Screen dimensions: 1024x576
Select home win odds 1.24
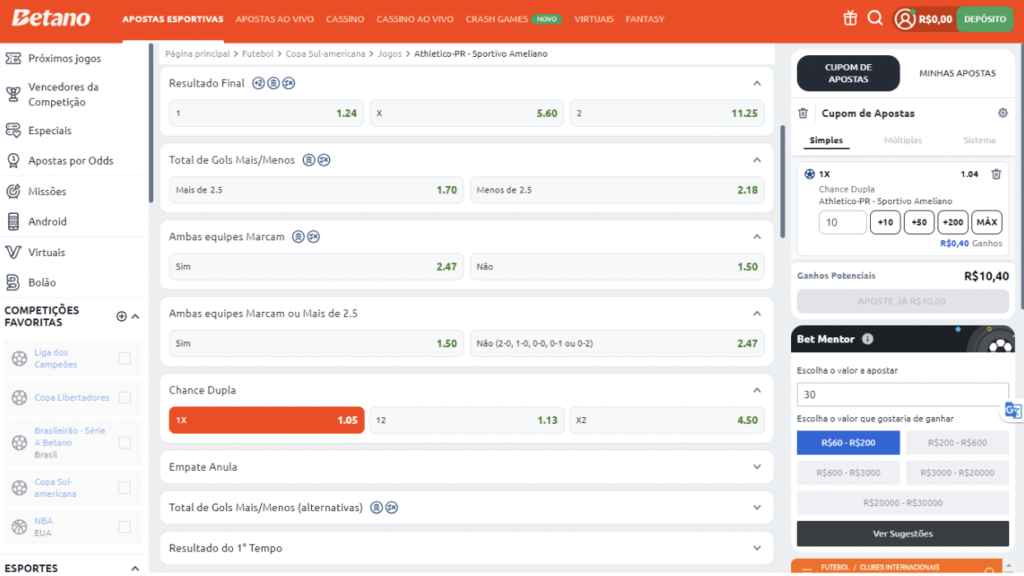tap(266, 113)
